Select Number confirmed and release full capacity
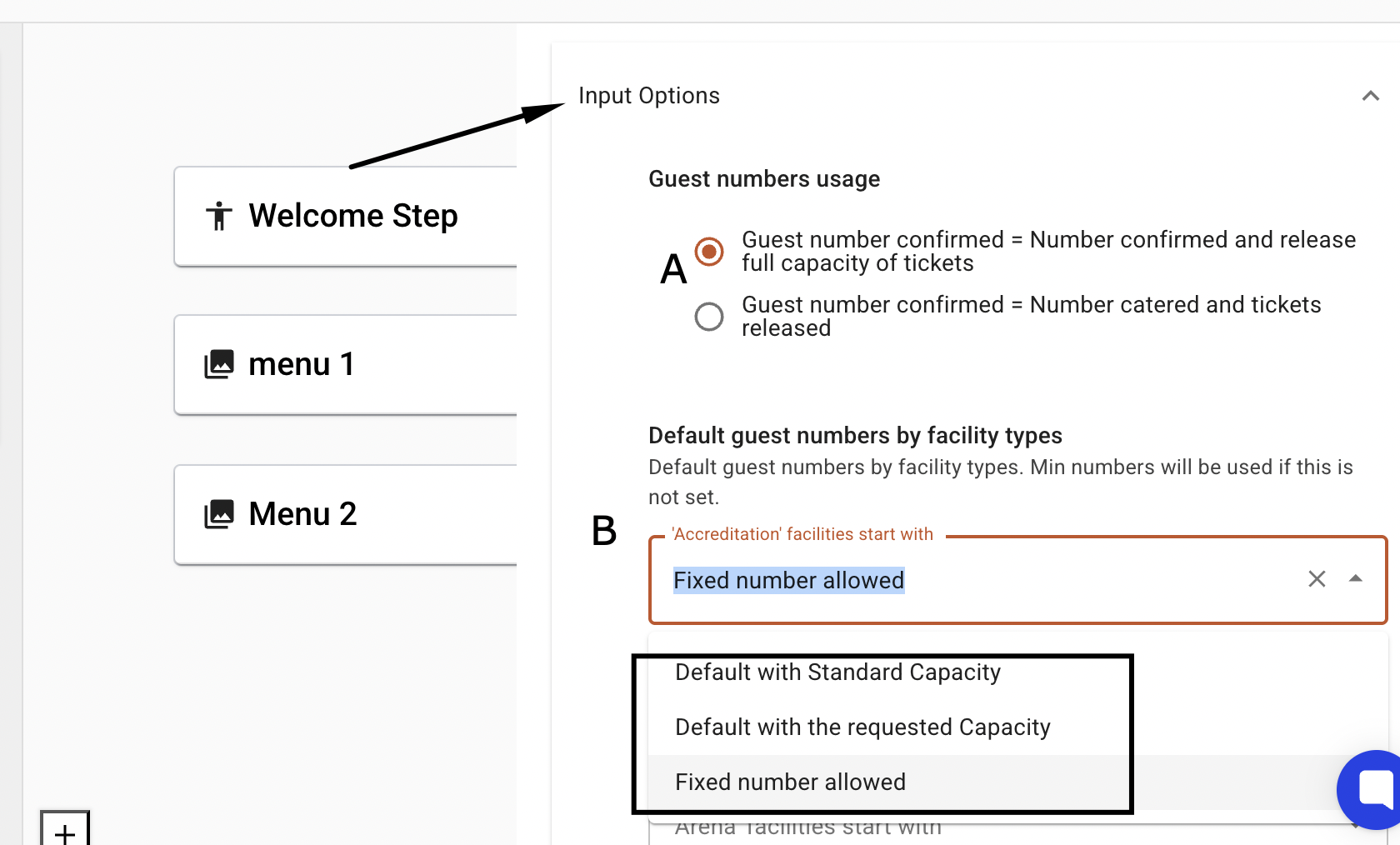Viewport: 1400px width, 845px height. pos(709,251)
